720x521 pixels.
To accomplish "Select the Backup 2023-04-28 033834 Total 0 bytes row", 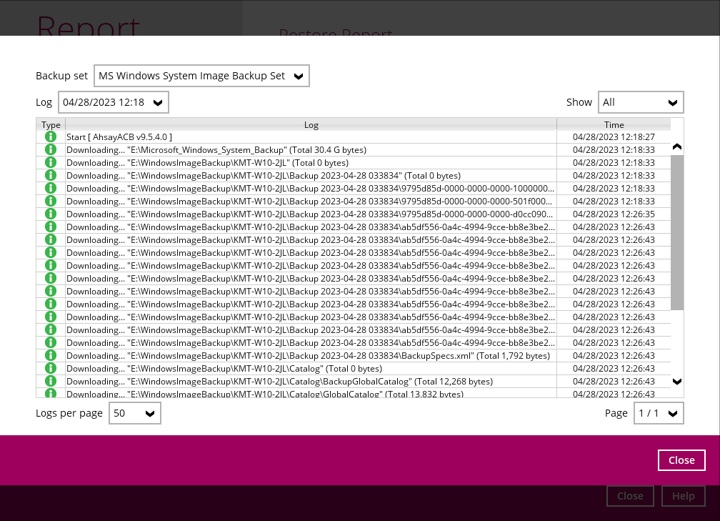I will 310,176.
